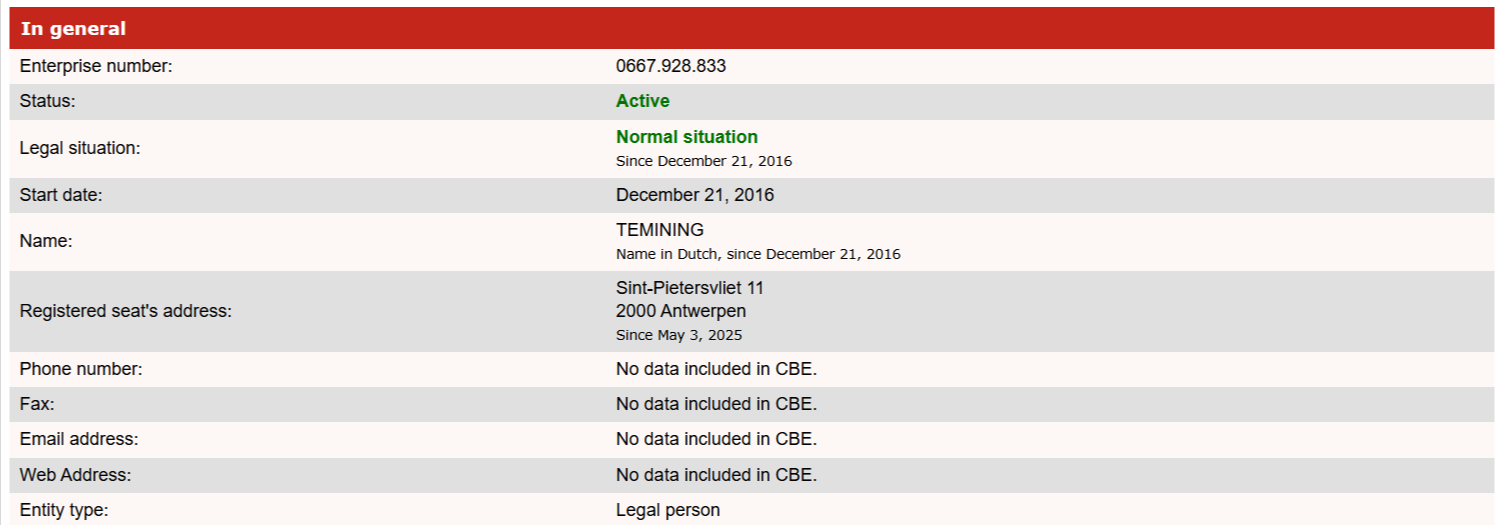
Task: Click the start date value December 21, 2016
Action: [695, 195]
